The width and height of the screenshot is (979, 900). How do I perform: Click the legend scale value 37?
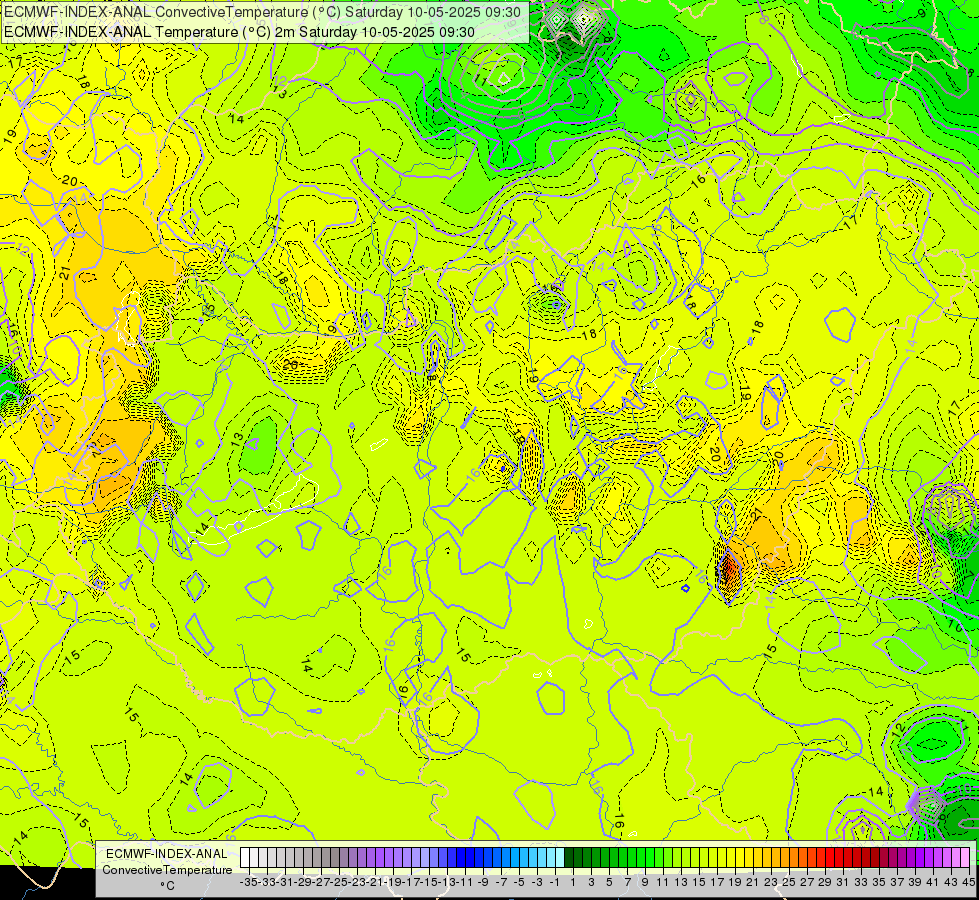click(897, 883)
